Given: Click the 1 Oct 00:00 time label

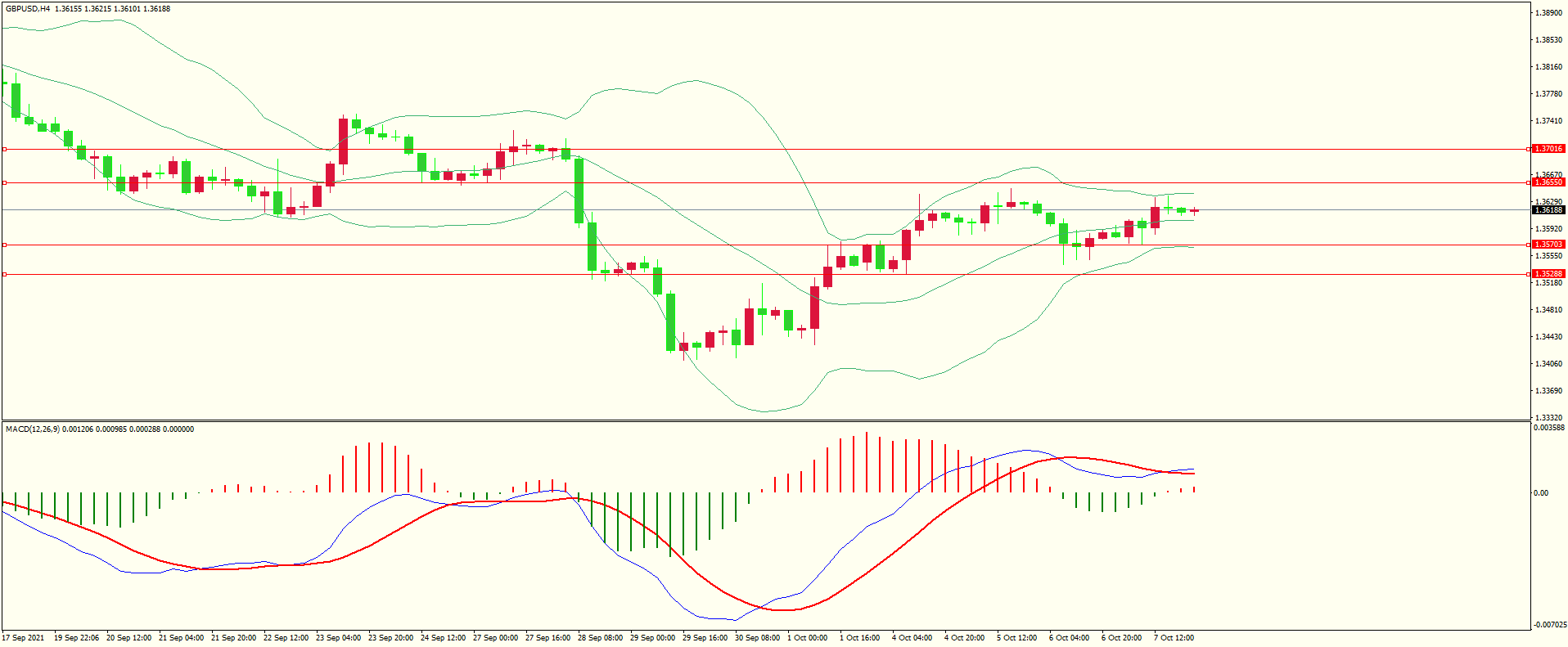Looking at the screenshot, I should coord(807,638).
